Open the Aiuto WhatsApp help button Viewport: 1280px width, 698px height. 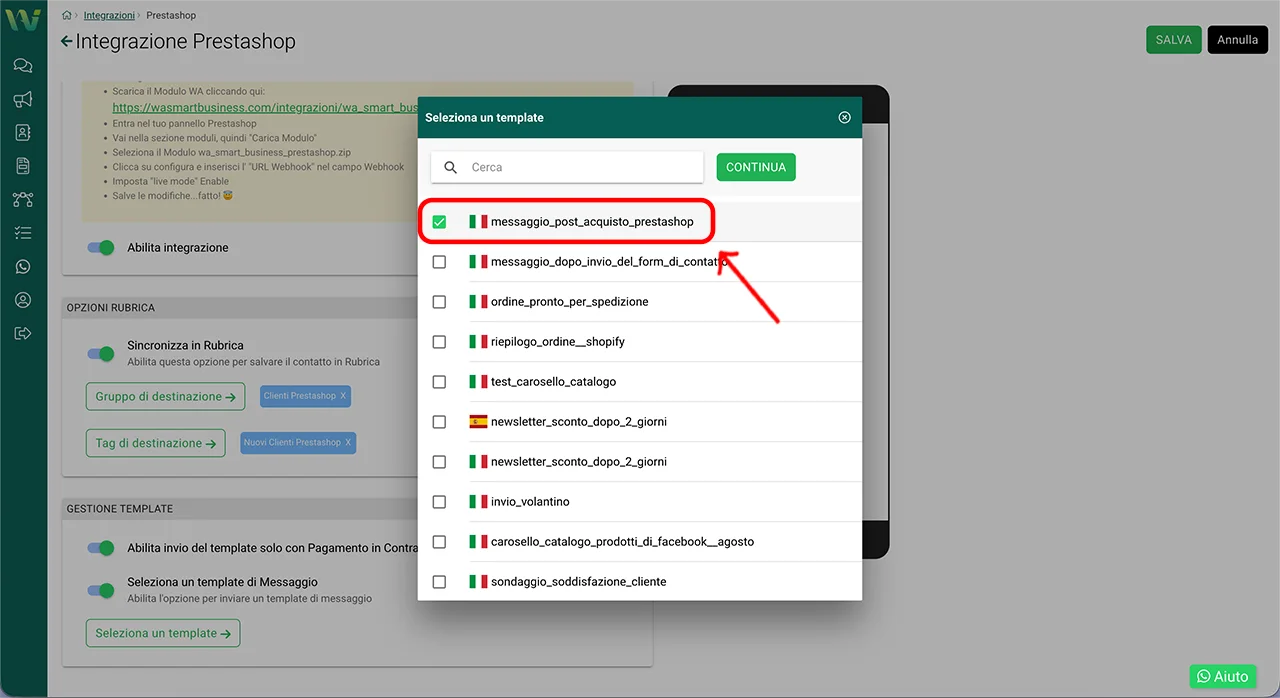1222,677
